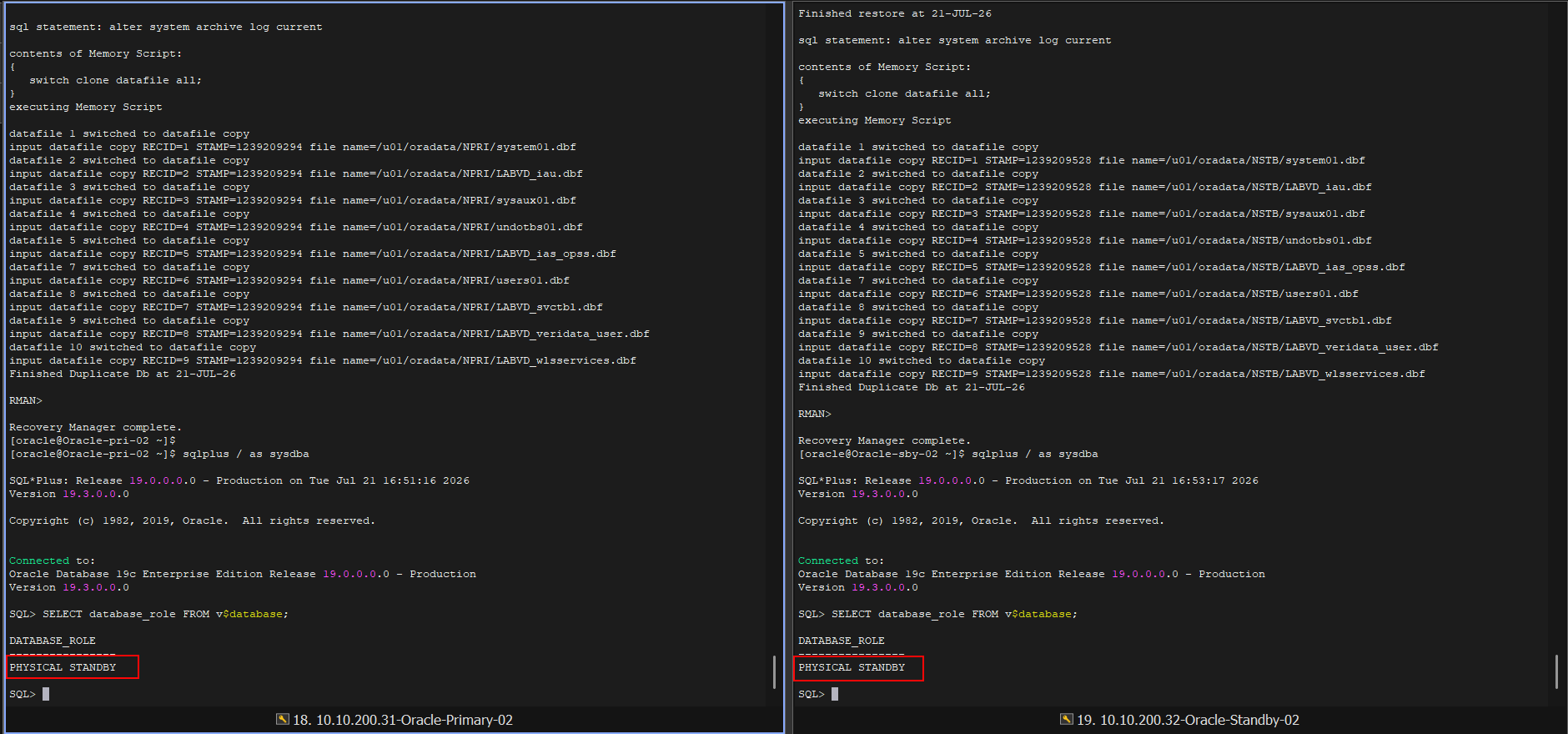Viewport: 1568px width, 734px height.
Task: Click DATABASE_ROLE column header in Primary-02 terminal
Action: pos(53,641)
